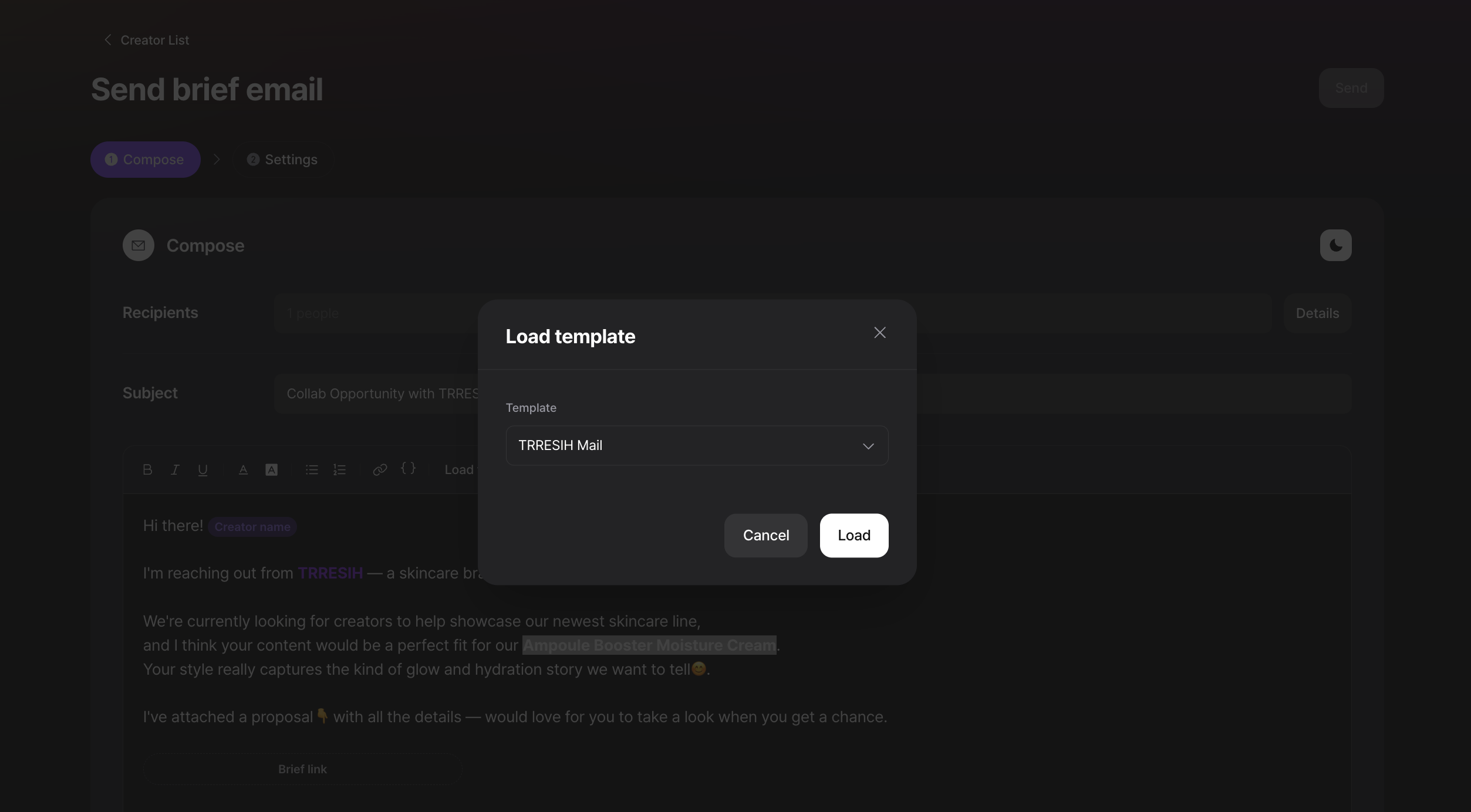Toggle underline formatting in editor toolbar
The image size is (1471, 812).
click(x=203, y=469)
